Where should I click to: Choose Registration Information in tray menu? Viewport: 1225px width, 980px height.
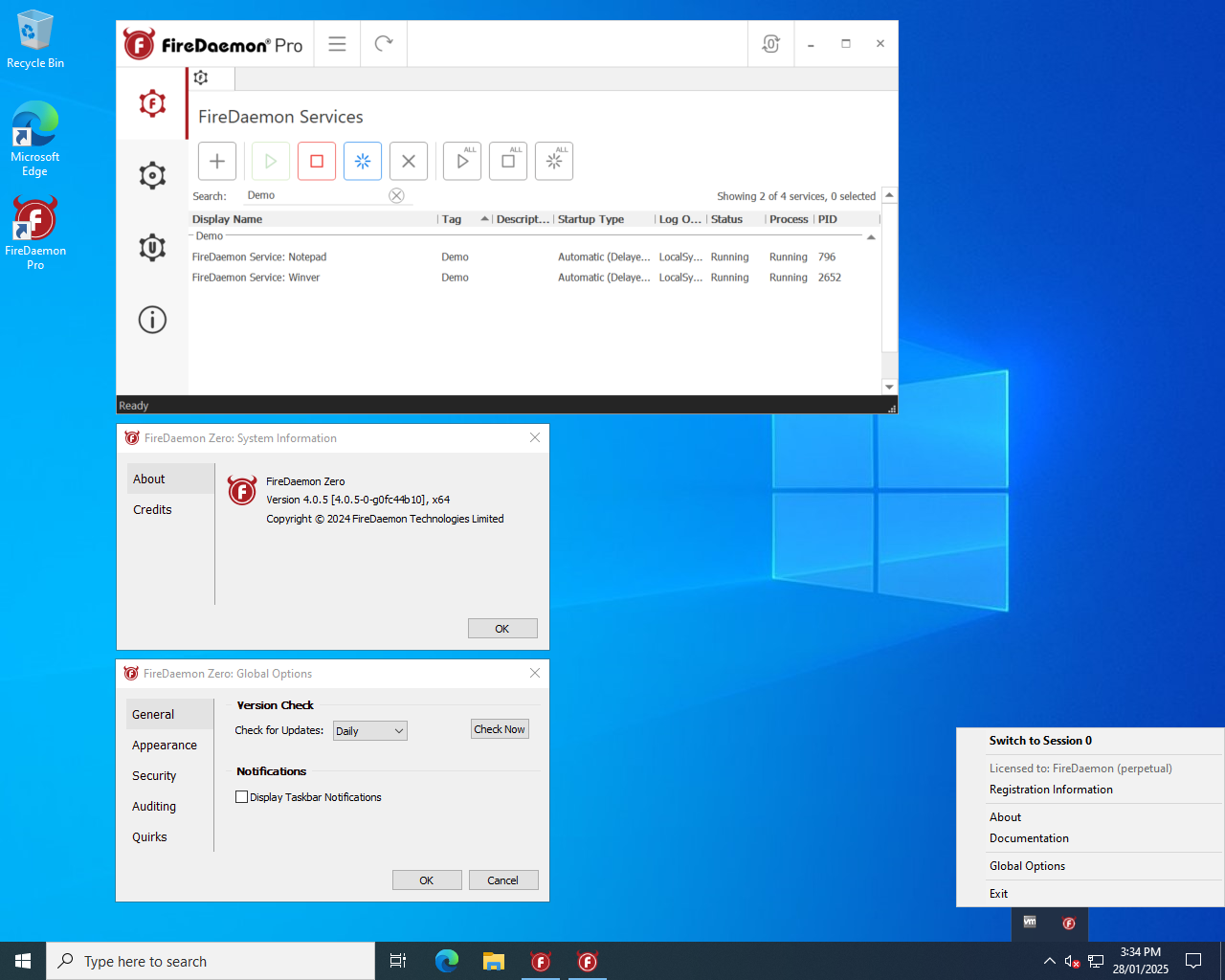coord(1051,790)
